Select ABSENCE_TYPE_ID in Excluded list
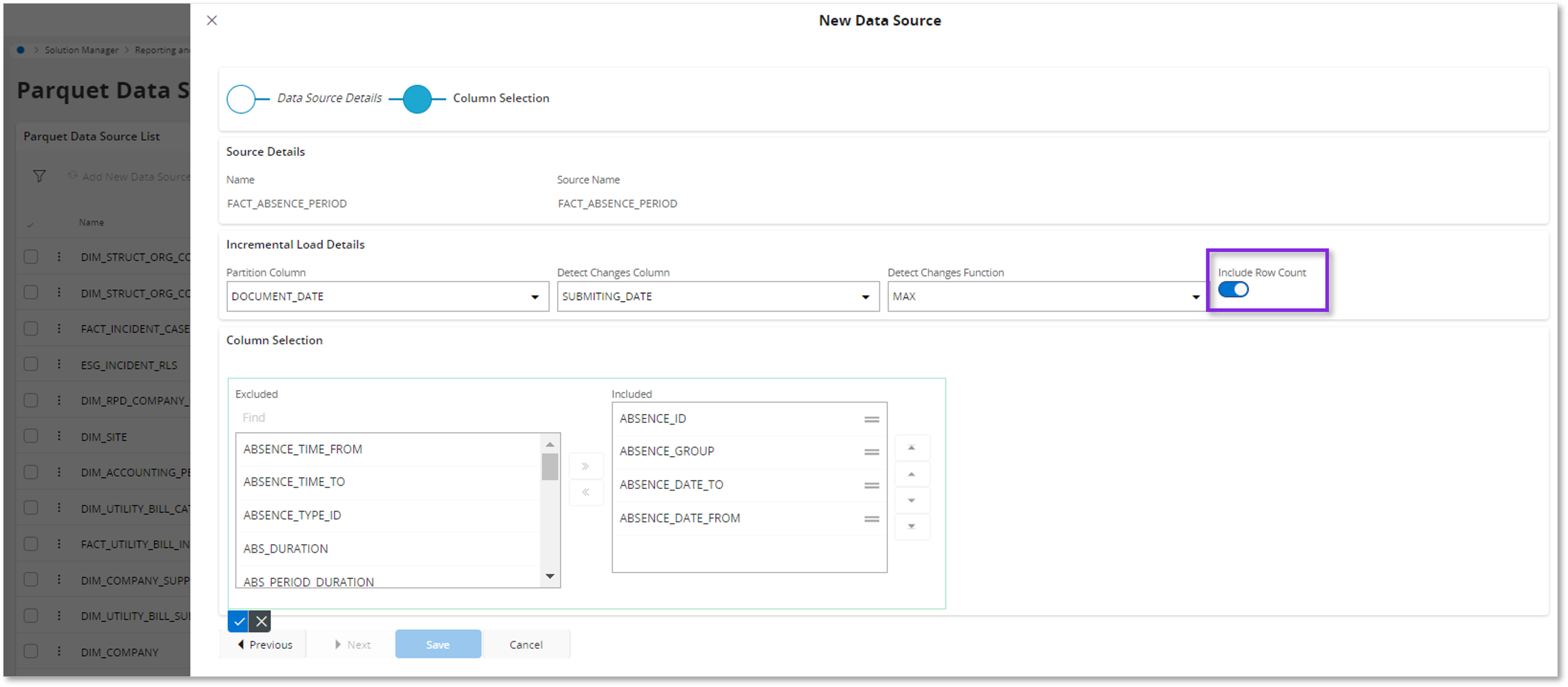 coord(388,515)
